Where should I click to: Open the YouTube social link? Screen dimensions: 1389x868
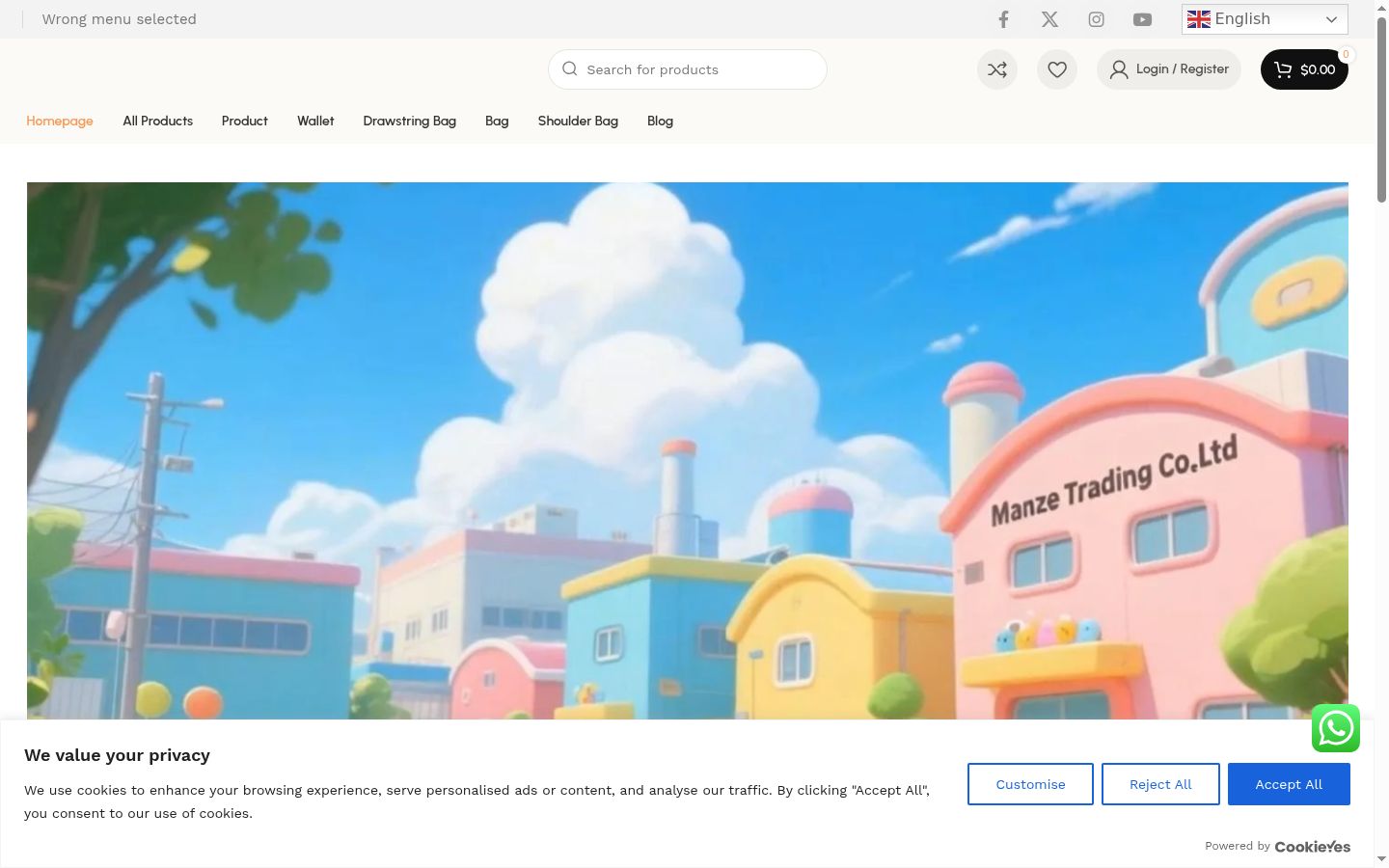pyautogui.click(x=1142, y=19)
